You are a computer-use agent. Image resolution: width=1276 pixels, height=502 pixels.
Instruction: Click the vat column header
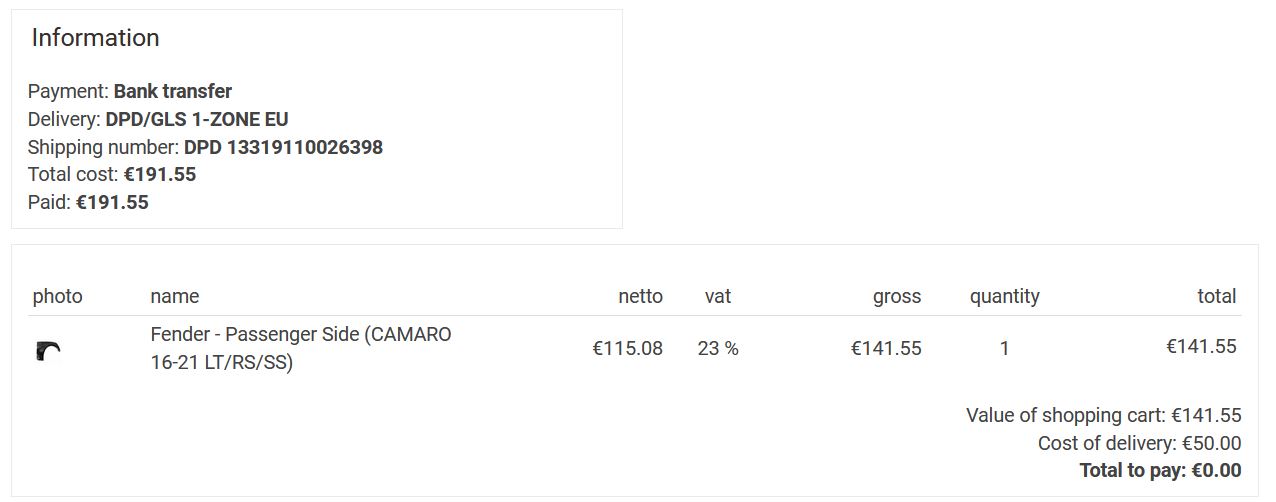click(x=717, y=296)
